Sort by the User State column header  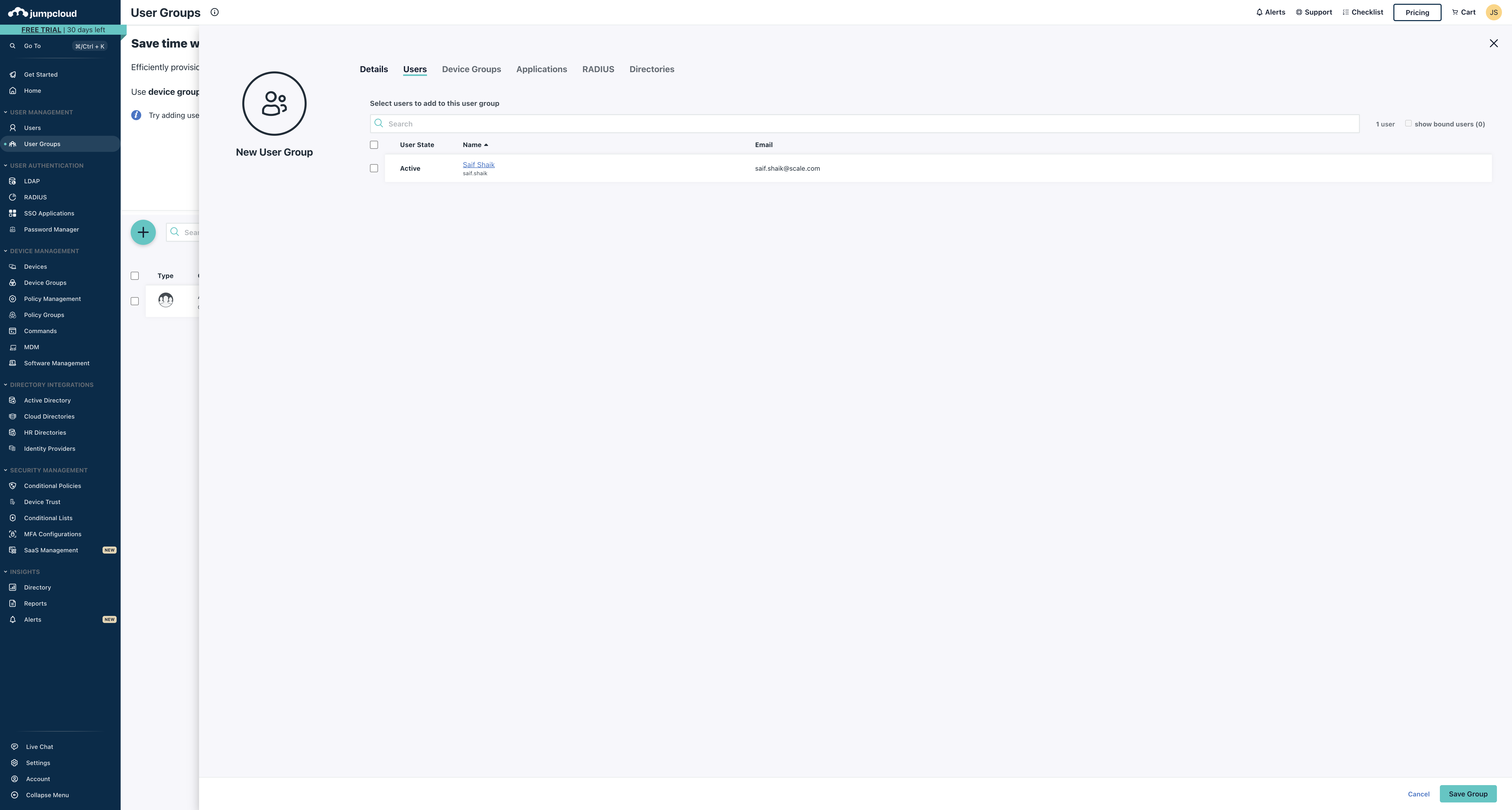[x=417, y=145]
